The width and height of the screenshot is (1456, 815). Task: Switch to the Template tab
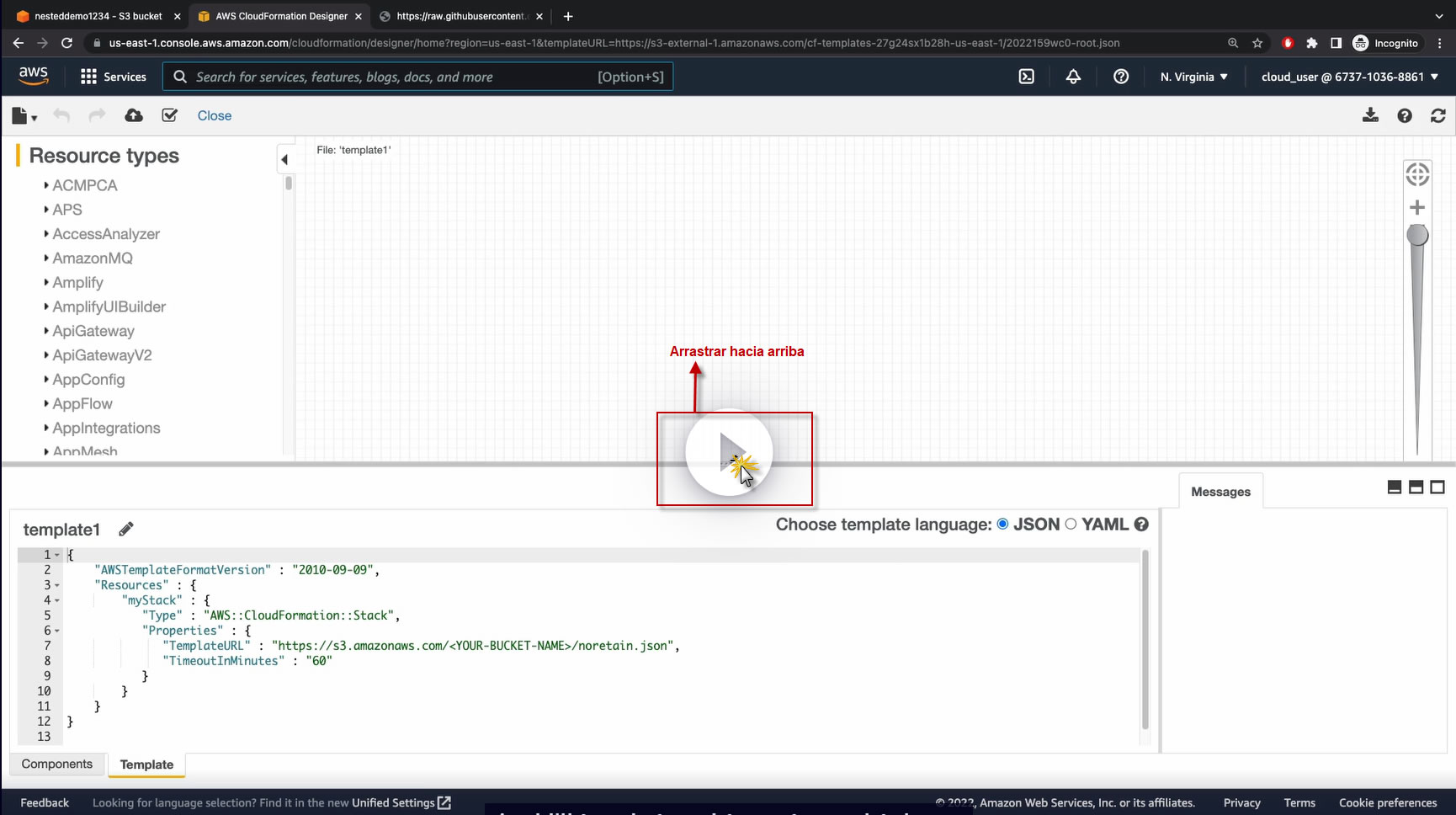click(146, 764)
